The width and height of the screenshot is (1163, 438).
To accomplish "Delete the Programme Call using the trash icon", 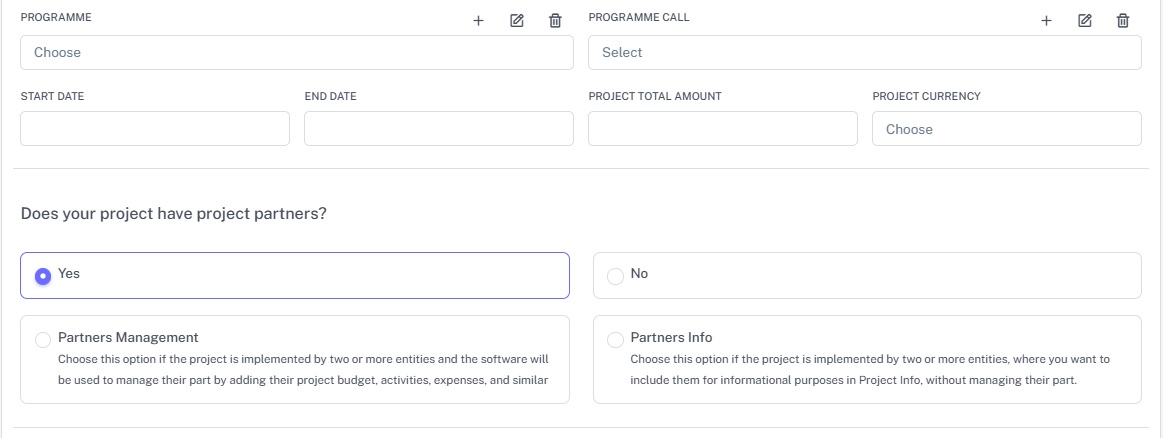I will (x=1123, y=21).
